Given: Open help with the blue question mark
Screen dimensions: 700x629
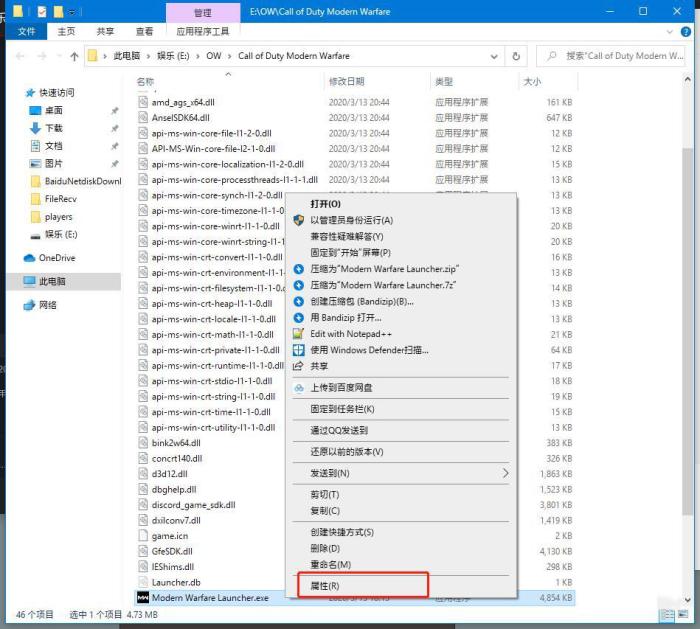Looking at the screenshot, I should pyautogui.click(x=686, y=32).
